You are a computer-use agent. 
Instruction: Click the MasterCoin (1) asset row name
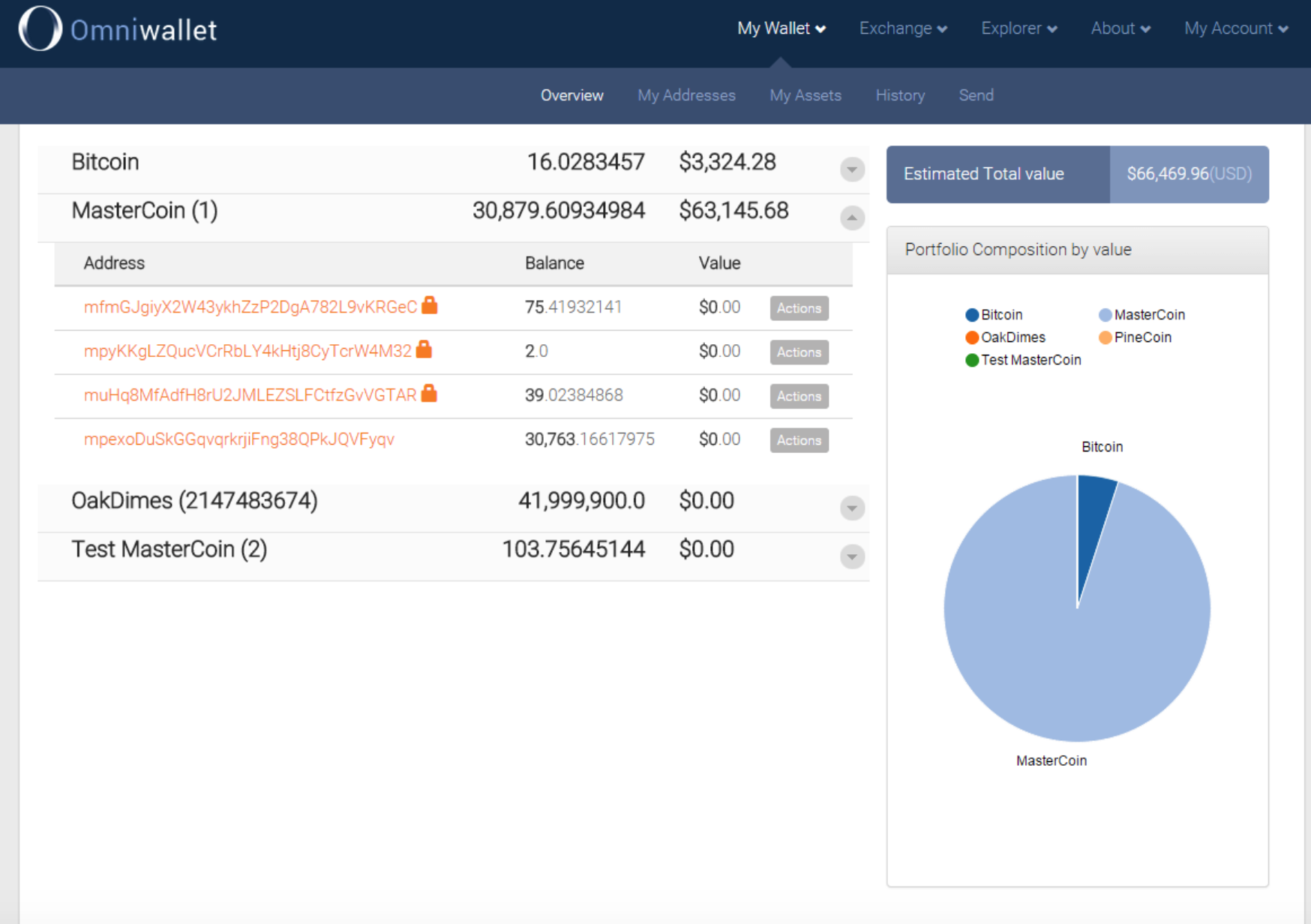coord(145,211)
